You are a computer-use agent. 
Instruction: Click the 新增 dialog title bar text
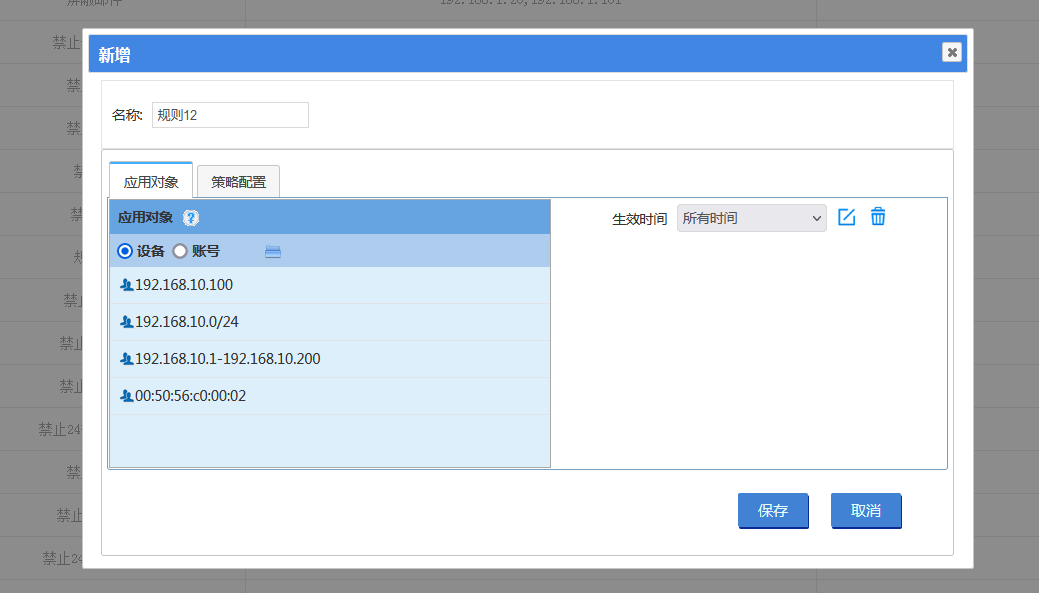(x=115, y=55)
